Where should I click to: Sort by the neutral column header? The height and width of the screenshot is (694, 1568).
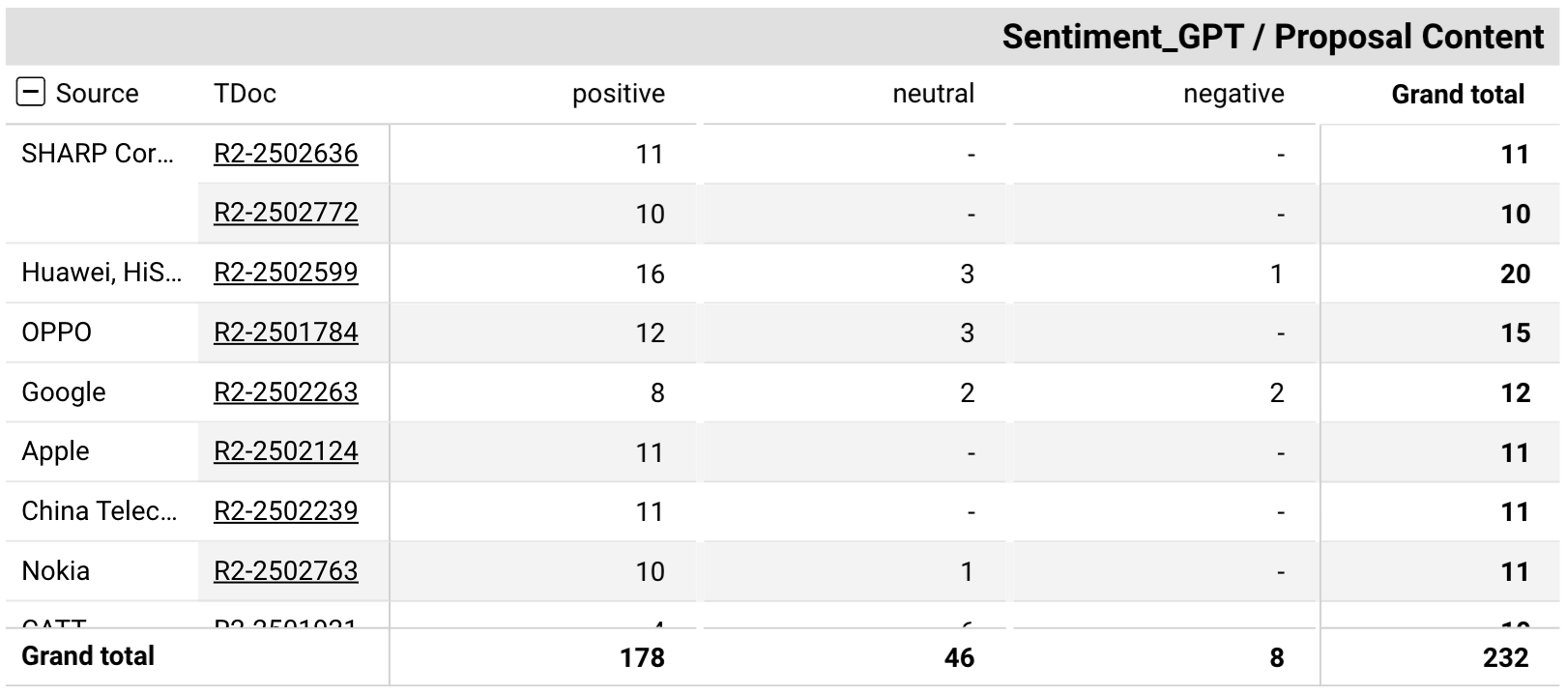933,94
